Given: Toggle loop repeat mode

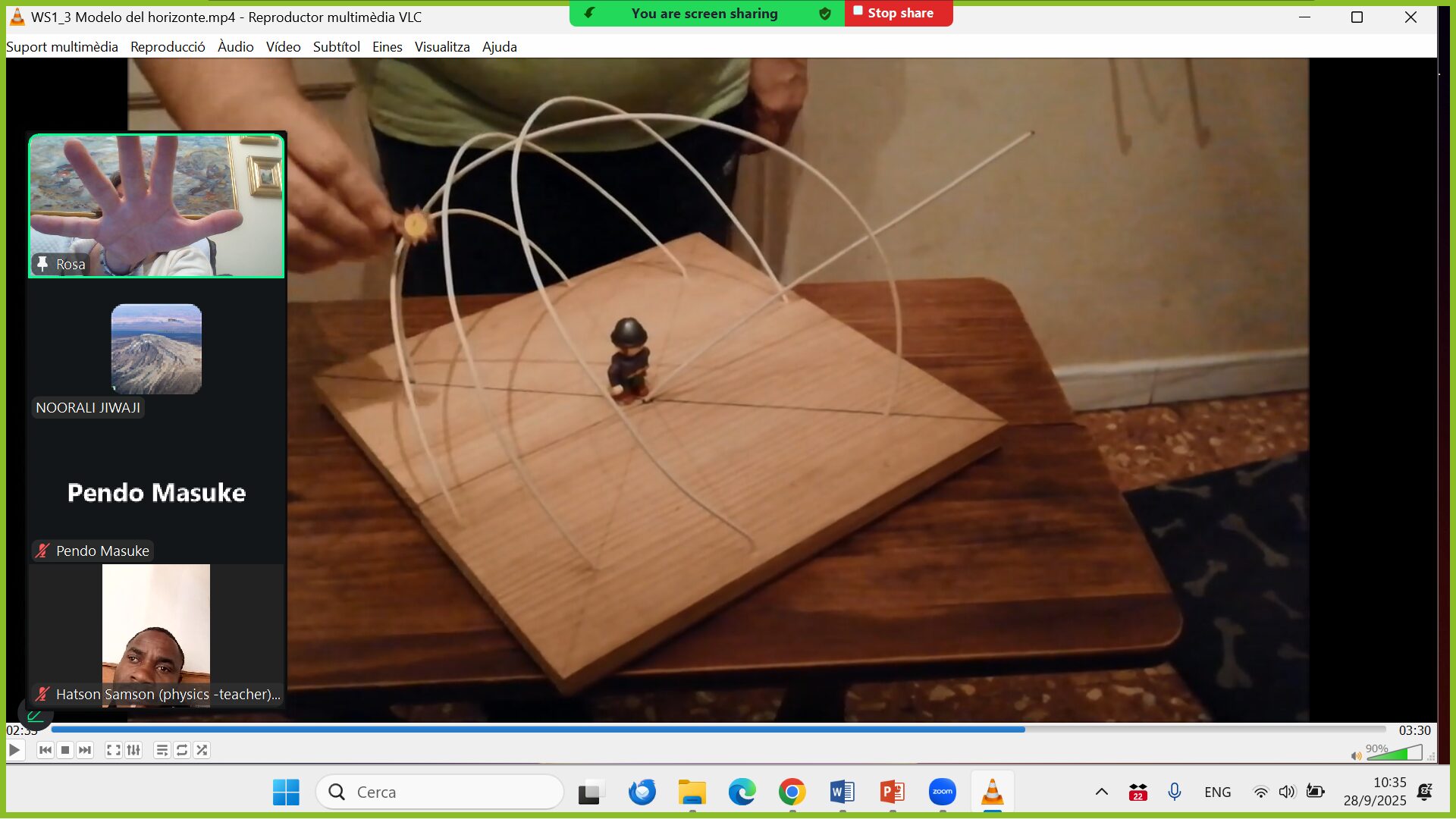Looking at the screenshot, I should [x=182, y=751].
